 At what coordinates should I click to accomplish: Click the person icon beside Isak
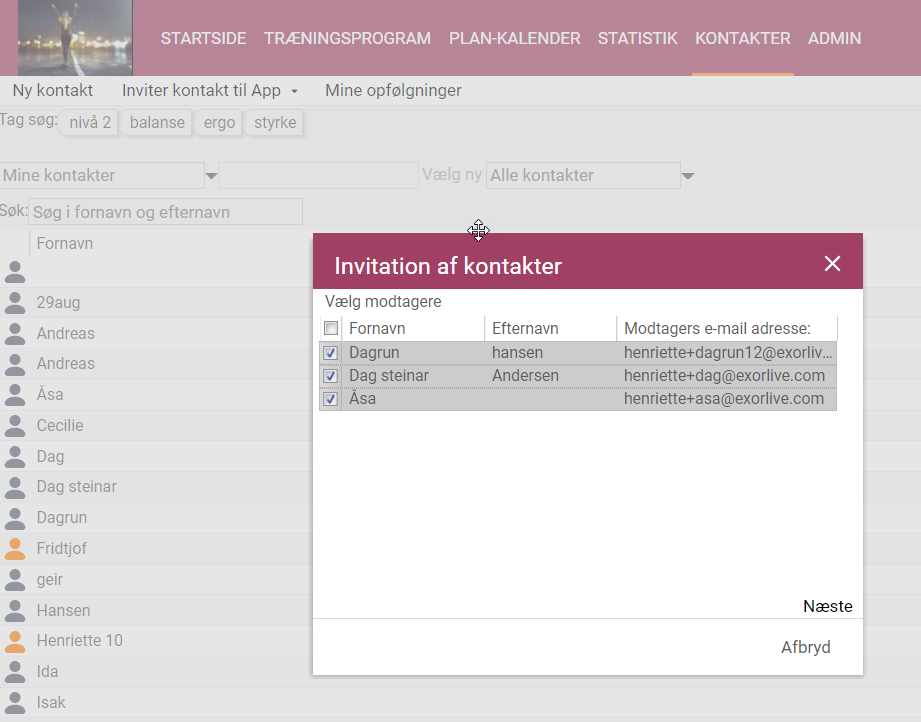pyautogui.click(x=15, y=703)
